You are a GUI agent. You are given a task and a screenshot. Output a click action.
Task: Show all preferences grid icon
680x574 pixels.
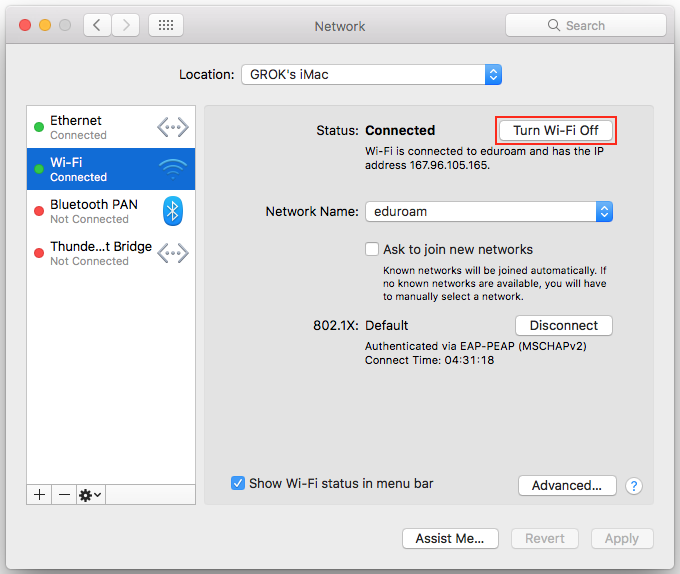(x=165, y=26)
